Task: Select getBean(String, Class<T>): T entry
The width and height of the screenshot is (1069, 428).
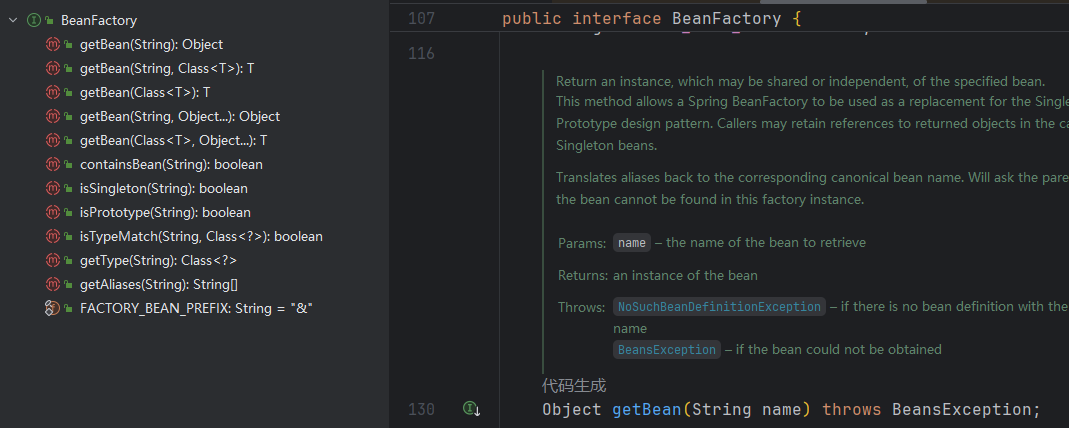Action: [167, 68]
